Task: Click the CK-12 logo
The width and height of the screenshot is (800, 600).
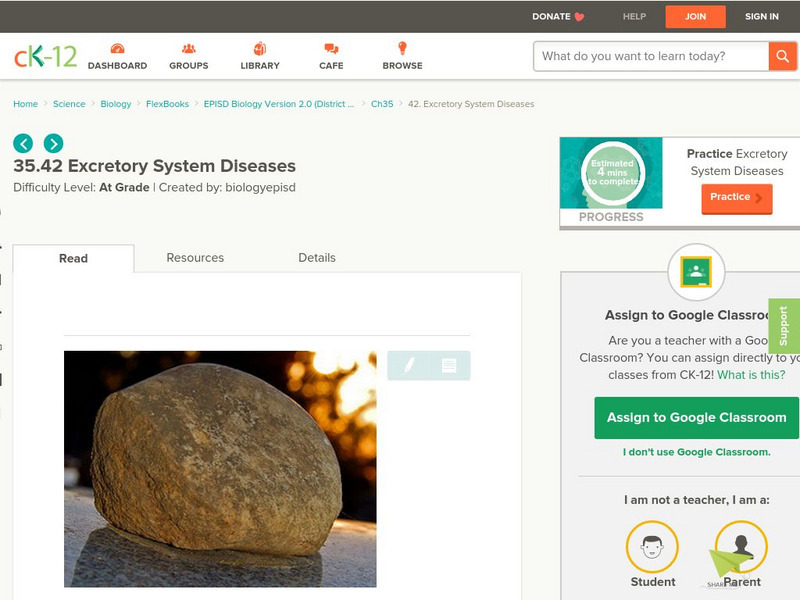Action: 45,56
